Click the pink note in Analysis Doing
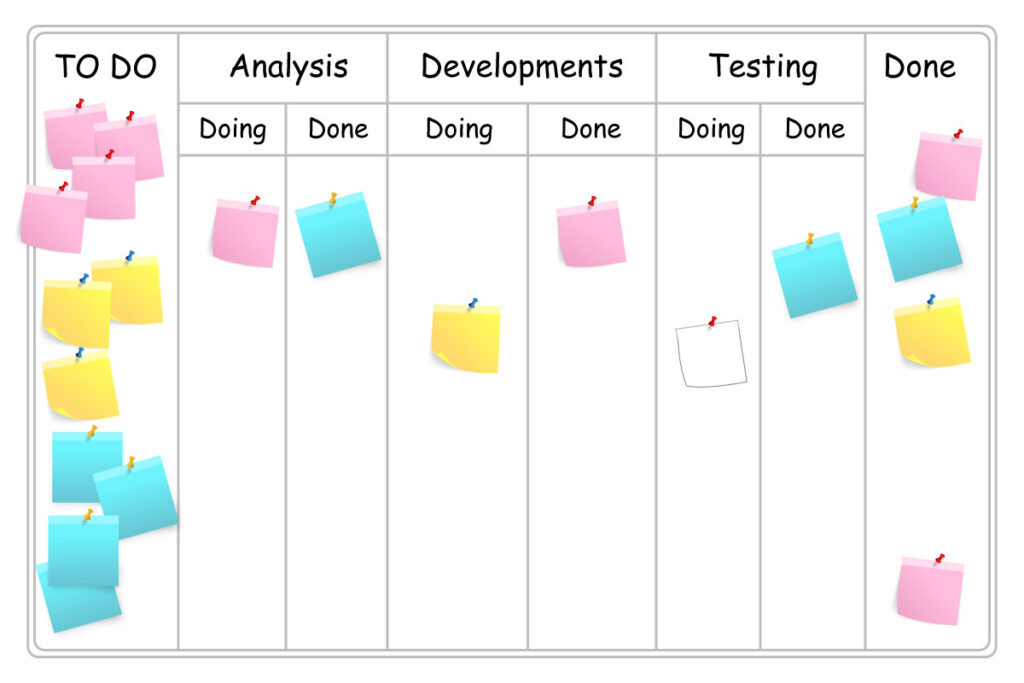1024x683 pixels. click(246, 233)
